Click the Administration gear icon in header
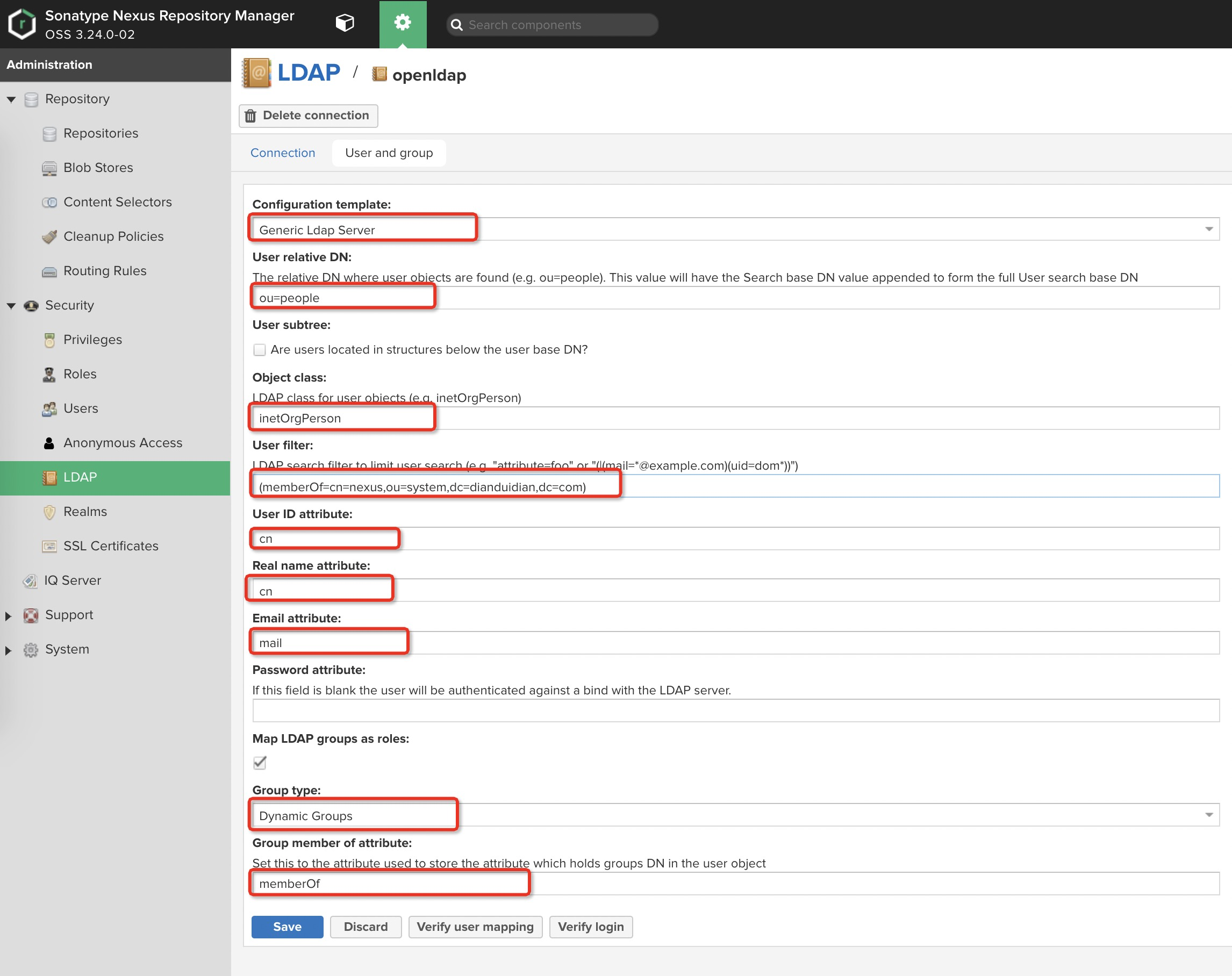1232x976 pixels. 402,23
